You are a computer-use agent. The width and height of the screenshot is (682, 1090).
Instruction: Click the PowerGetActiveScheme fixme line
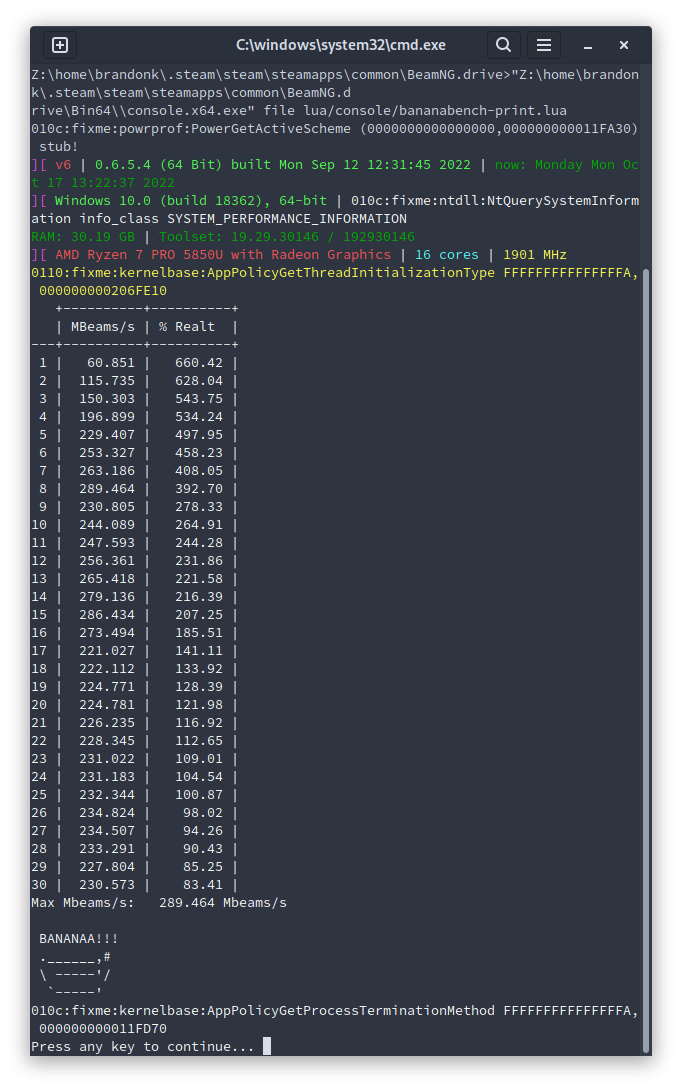[x=335, y=138]
